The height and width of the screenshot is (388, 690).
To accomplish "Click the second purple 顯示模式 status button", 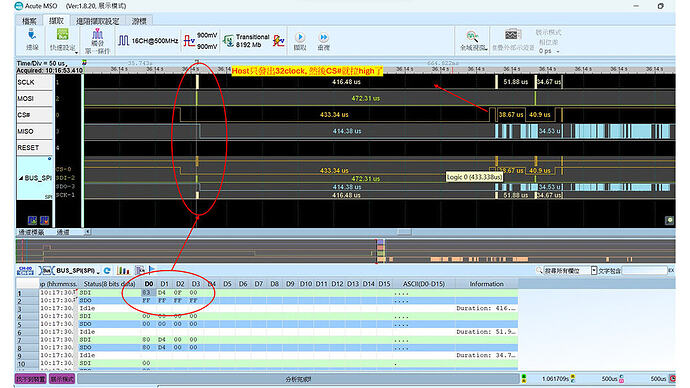I will tap(62, 379).
